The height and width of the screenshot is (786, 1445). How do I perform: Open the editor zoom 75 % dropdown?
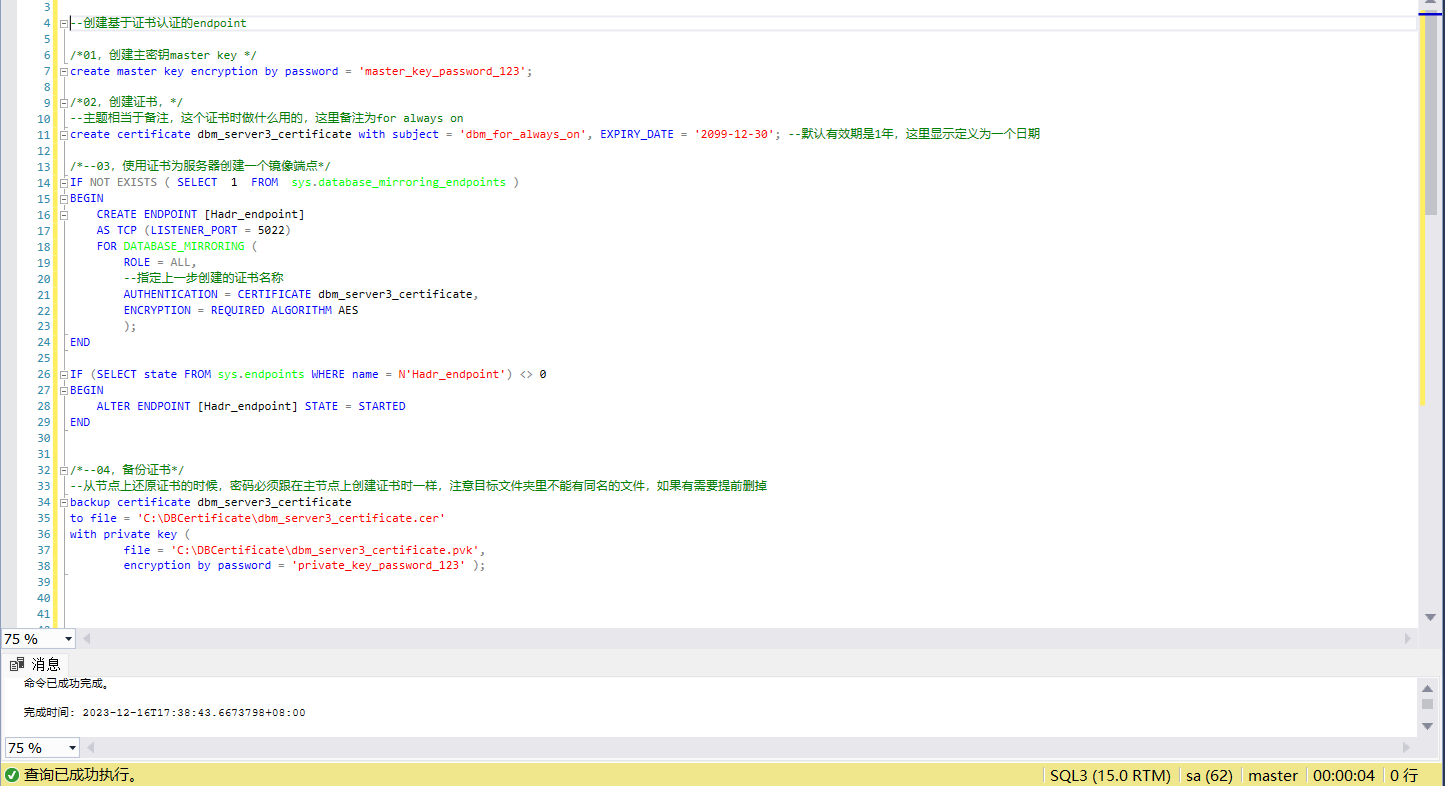[68, 638]
